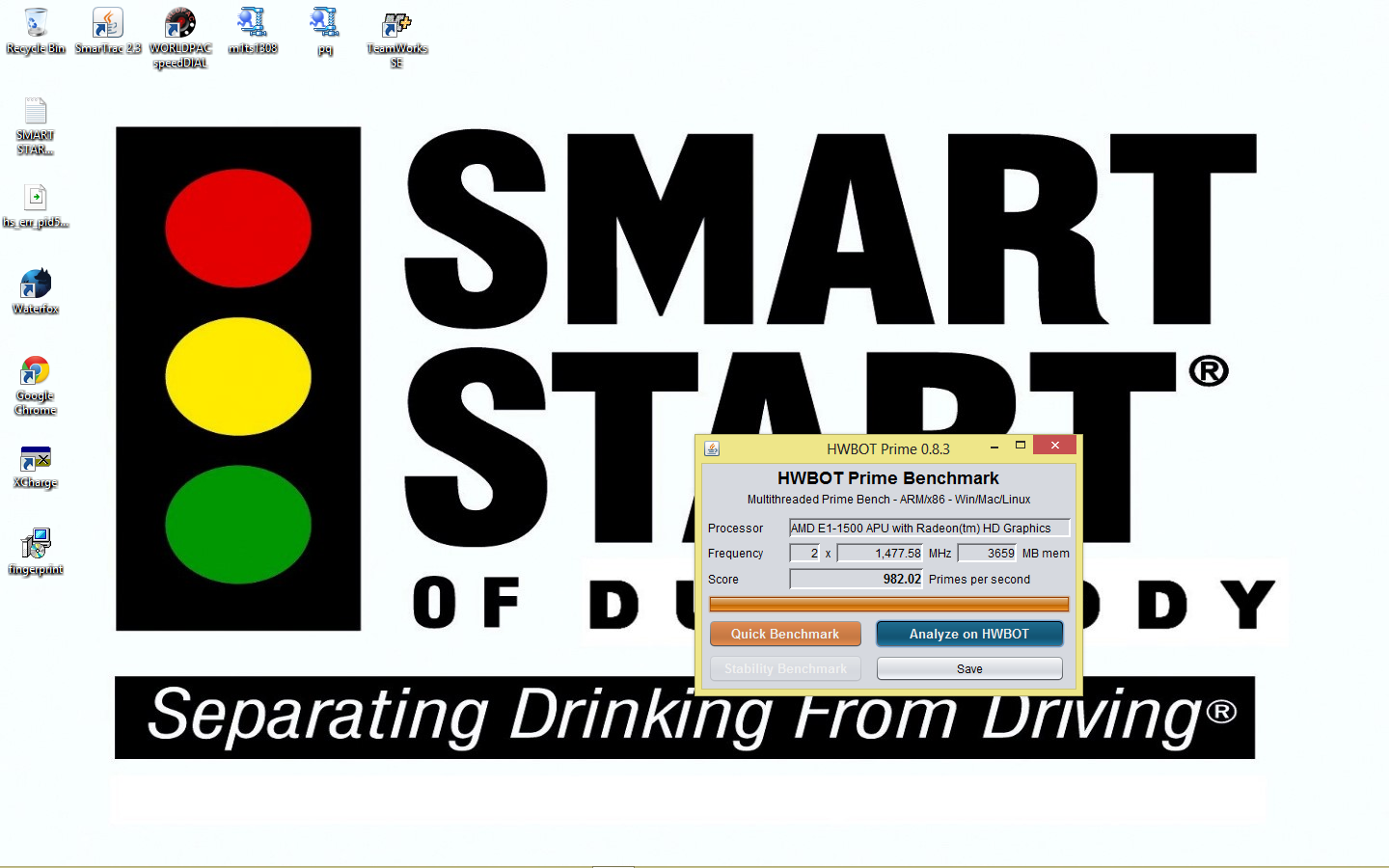Click the HWBOT Prime 0.8.3 title text
1389x868 pixels.
pos(888,448)
